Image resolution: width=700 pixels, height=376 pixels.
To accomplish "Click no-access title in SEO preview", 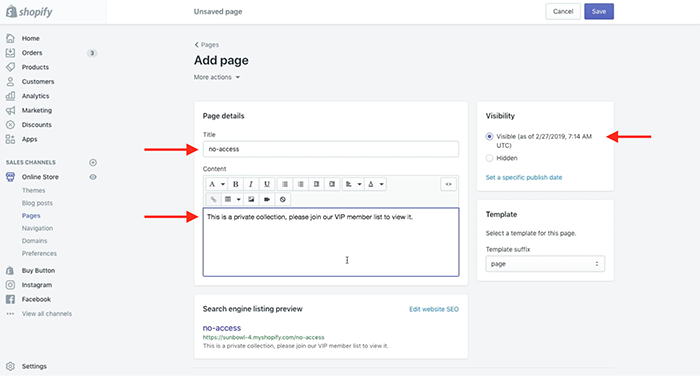I will pyautogui.click(x=221, y=328).
